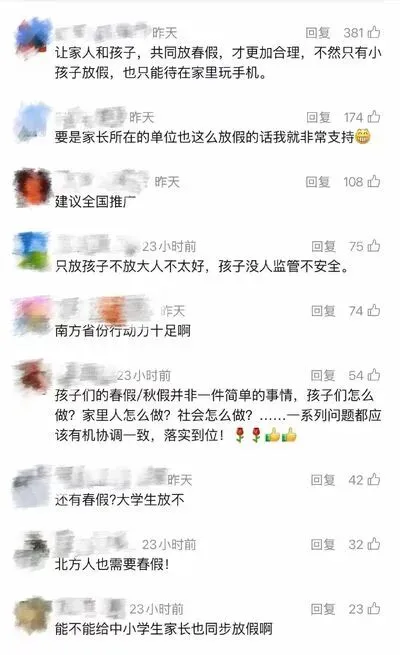The image size is (400, 655).
Task: Reply to the 381-like top comment
Action: [x=318, y=33]
